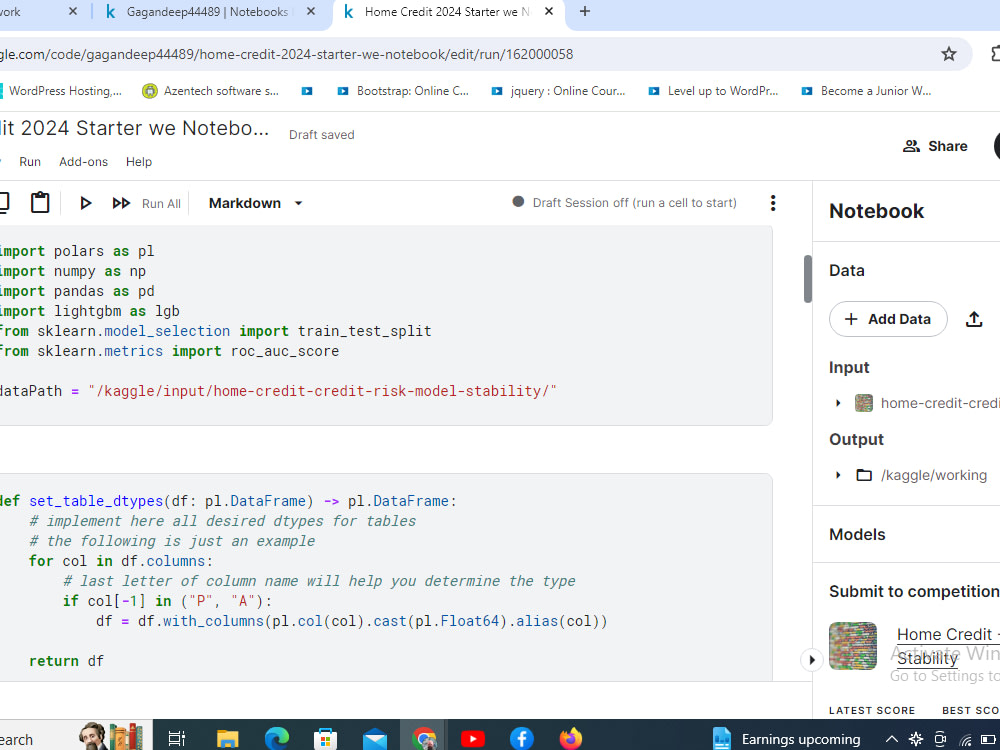Open the Earnings upcoming news widget
Image resolution: width=1000 pixels, height=750 pixels.
[x=786, y=739]
